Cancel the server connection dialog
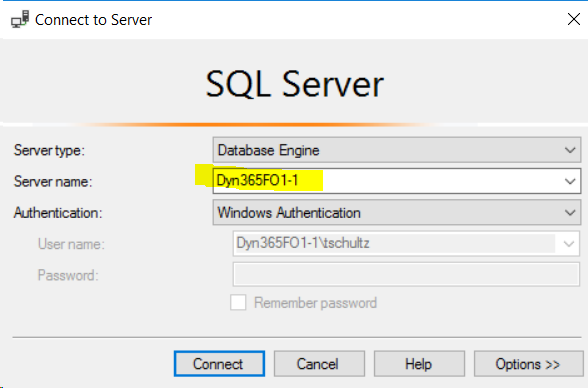The height and width of the screenshot is (388, 588). click(319, 364)
